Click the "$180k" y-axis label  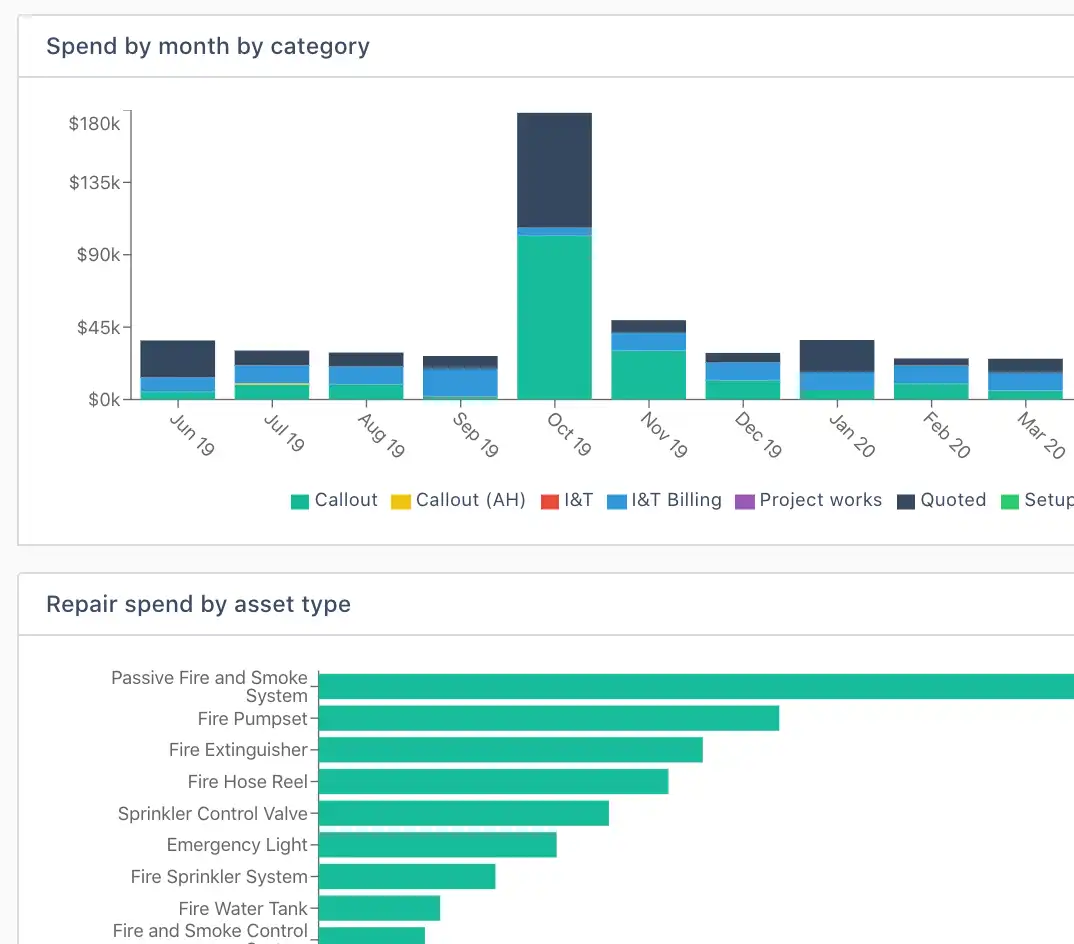94,123
